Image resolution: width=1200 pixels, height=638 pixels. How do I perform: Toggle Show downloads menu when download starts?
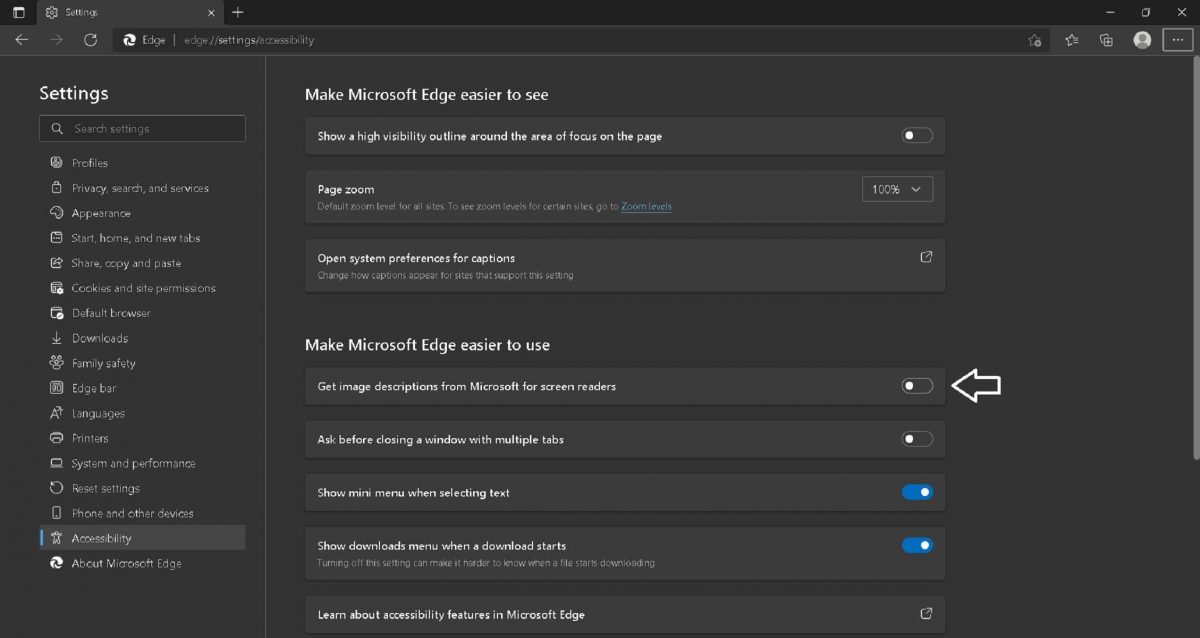916,545
